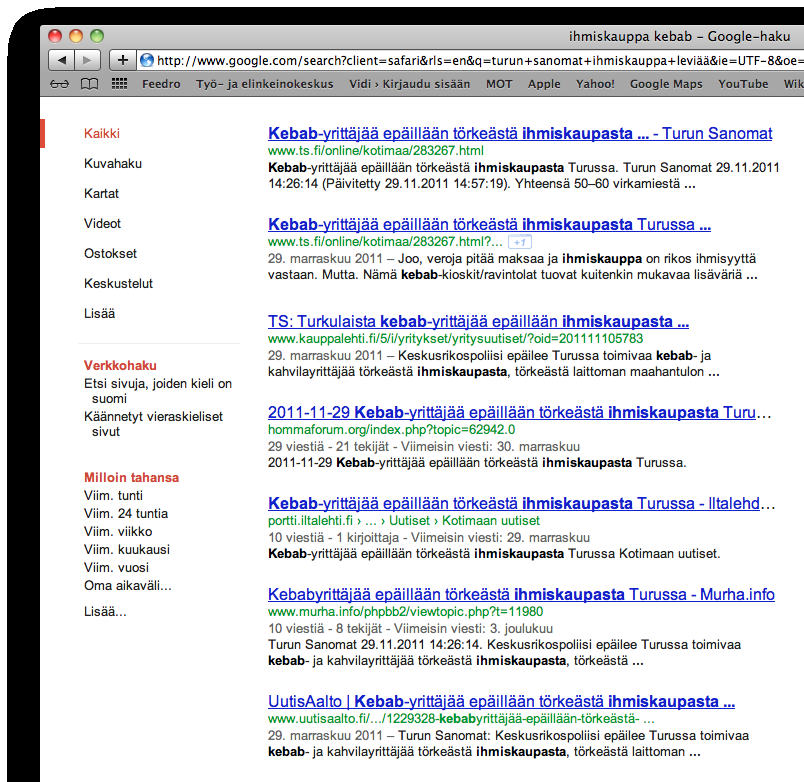Click hommaforum.org/index.php?topic=62942.0 URL
The width and height of the screenshot is (804, 782).
pyautogui.click(x=392, y=430)
